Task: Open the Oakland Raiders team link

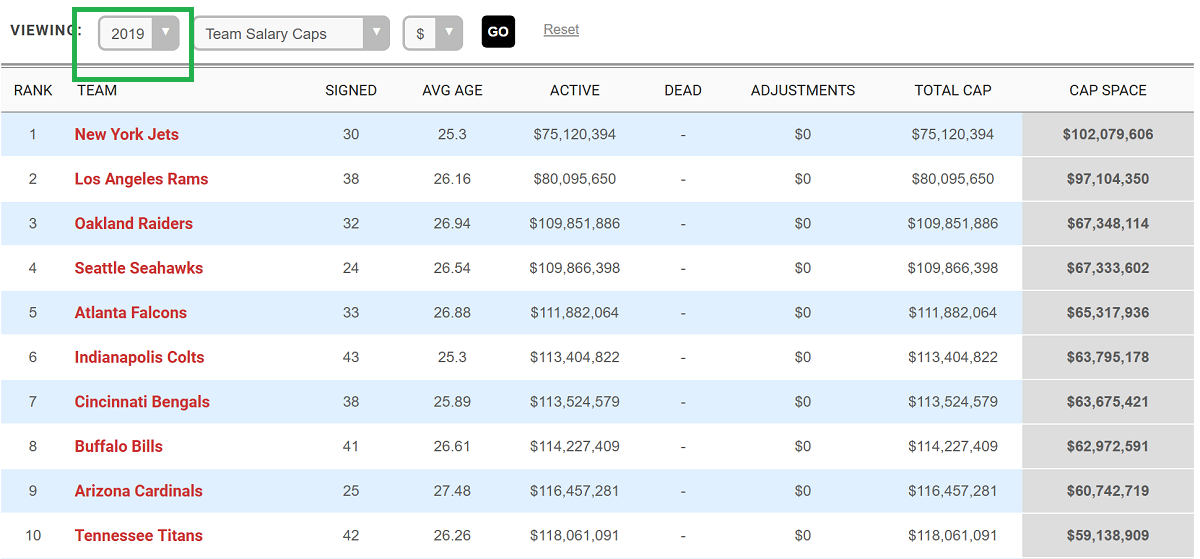Action: point(134,223)
